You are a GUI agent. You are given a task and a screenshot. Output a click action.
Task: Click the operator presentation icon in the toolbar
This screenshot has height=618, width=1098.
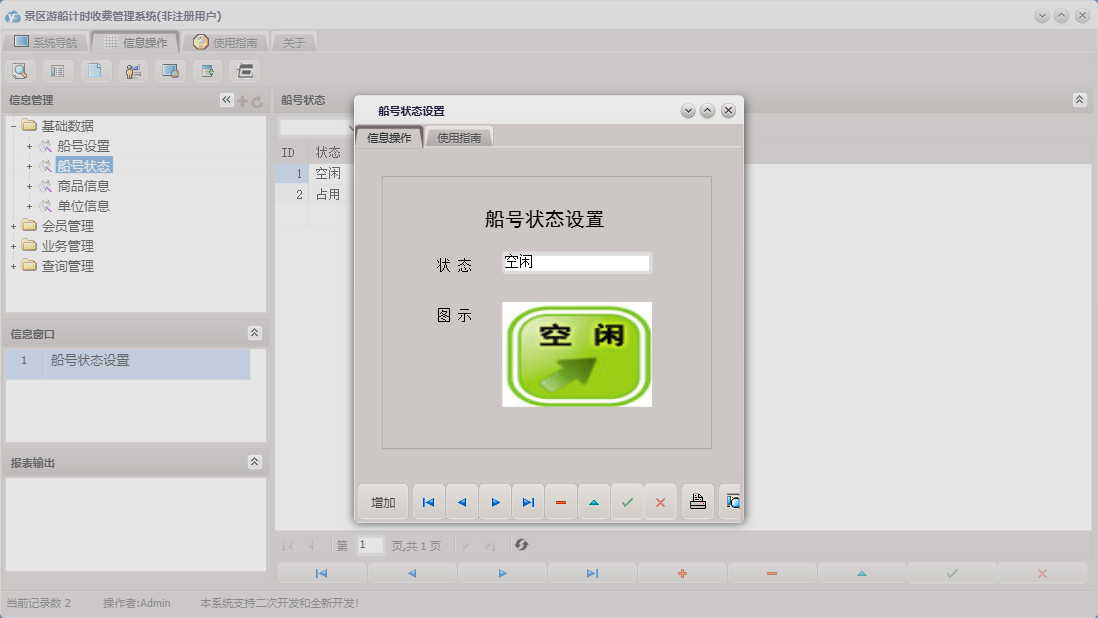[x=133, y=70]
